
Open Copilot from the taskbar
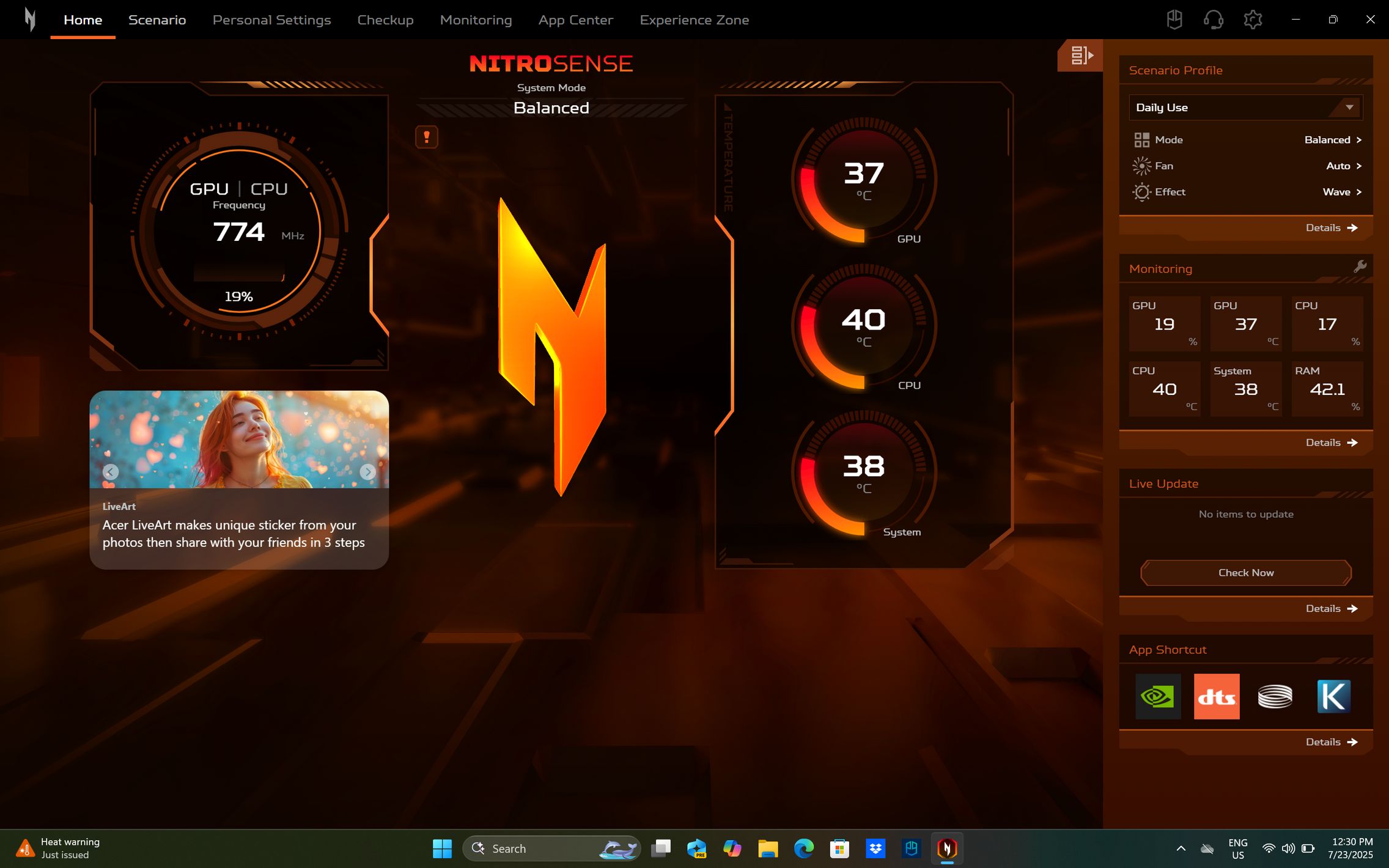point(732,848)
